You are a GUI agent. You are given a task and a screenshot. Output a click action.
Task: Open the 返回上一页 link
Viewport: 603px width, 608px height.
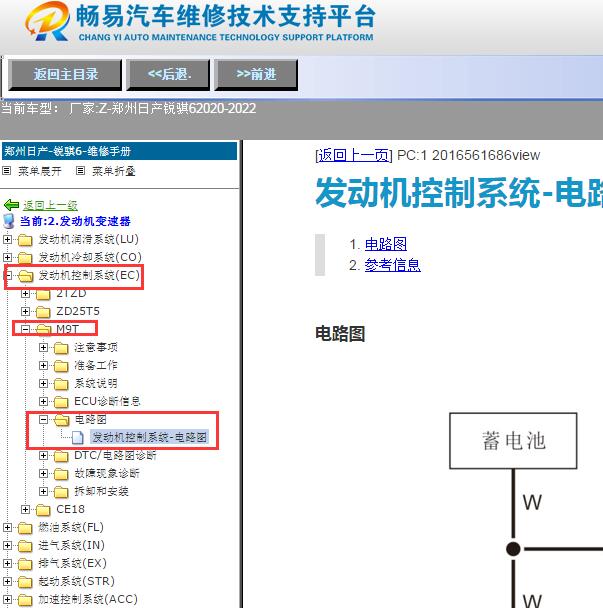pos(354,155)
